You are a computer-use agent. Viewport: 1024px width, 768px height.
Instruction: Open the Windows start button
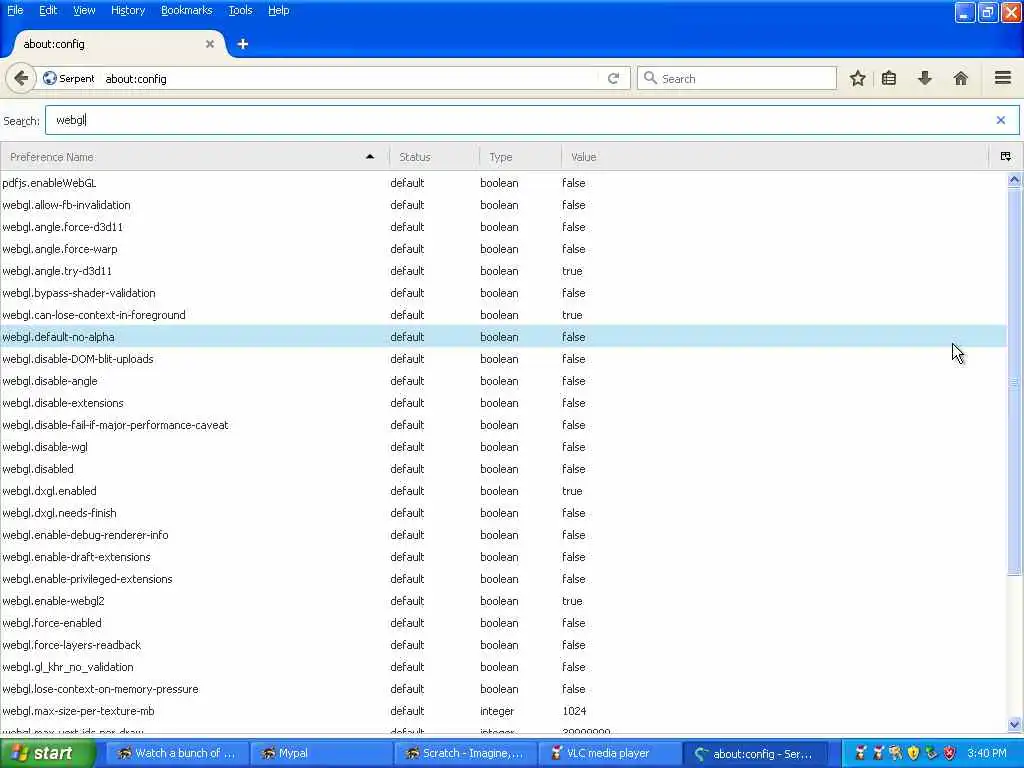(47, 753)
